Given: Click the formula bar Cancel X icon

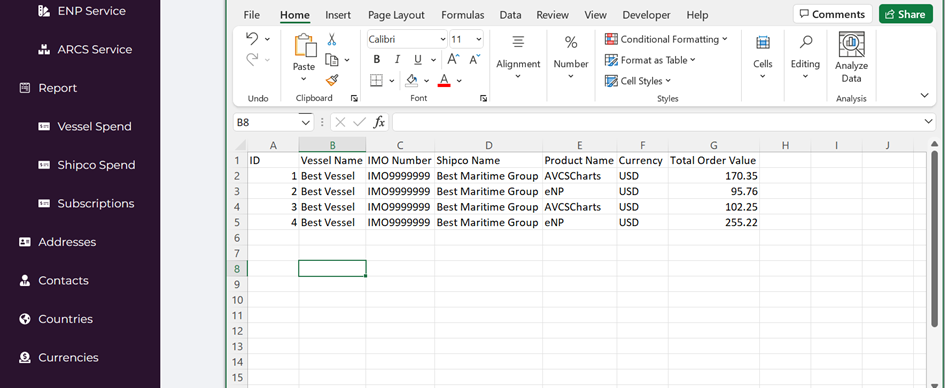Looking at the screenshot, I should [x=340, y=122].
